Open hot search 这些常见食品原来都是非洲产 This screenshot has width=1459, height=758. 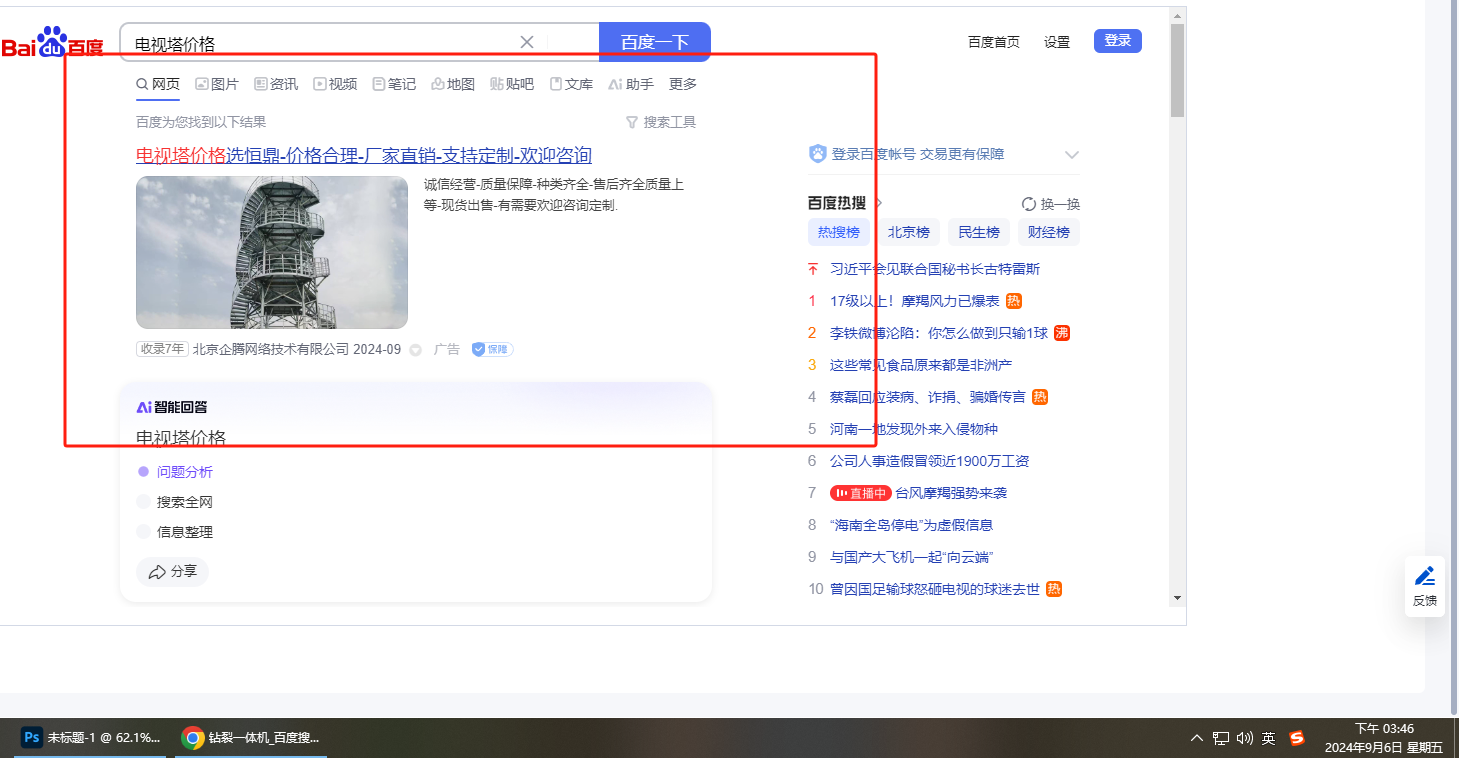tap(921, 365)
